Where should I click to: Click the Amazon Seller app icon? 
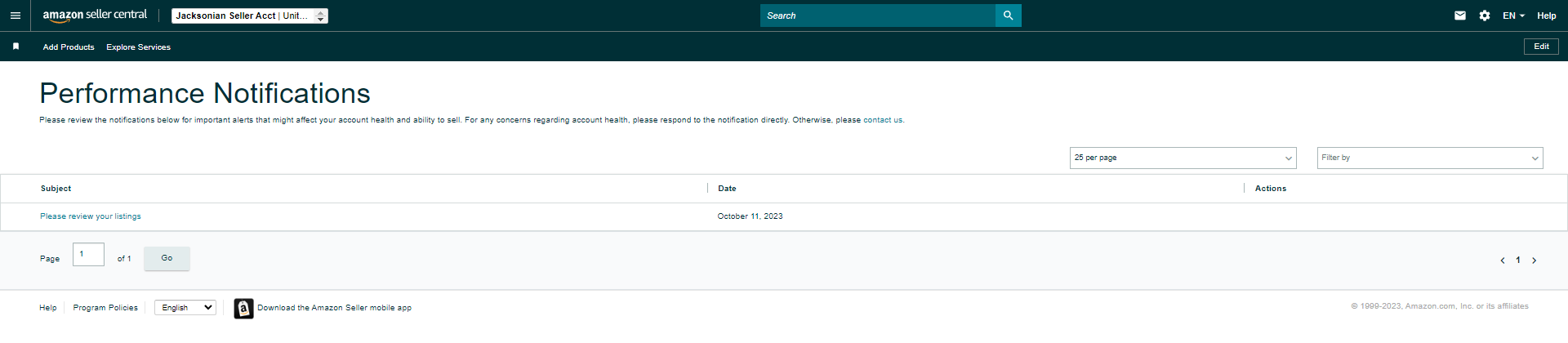pos(243,308)
